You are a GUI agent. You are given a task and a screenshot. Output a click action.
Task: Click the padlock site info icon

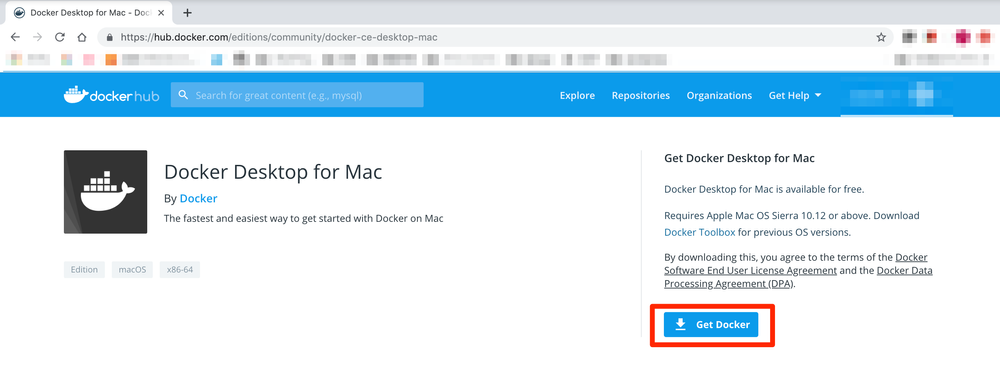110,38
